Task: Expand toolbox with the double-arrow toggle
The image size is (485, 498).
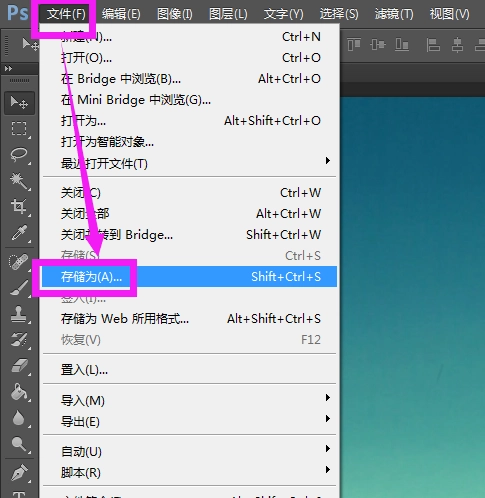Action: pyautogui.click(x=9, y=69)
